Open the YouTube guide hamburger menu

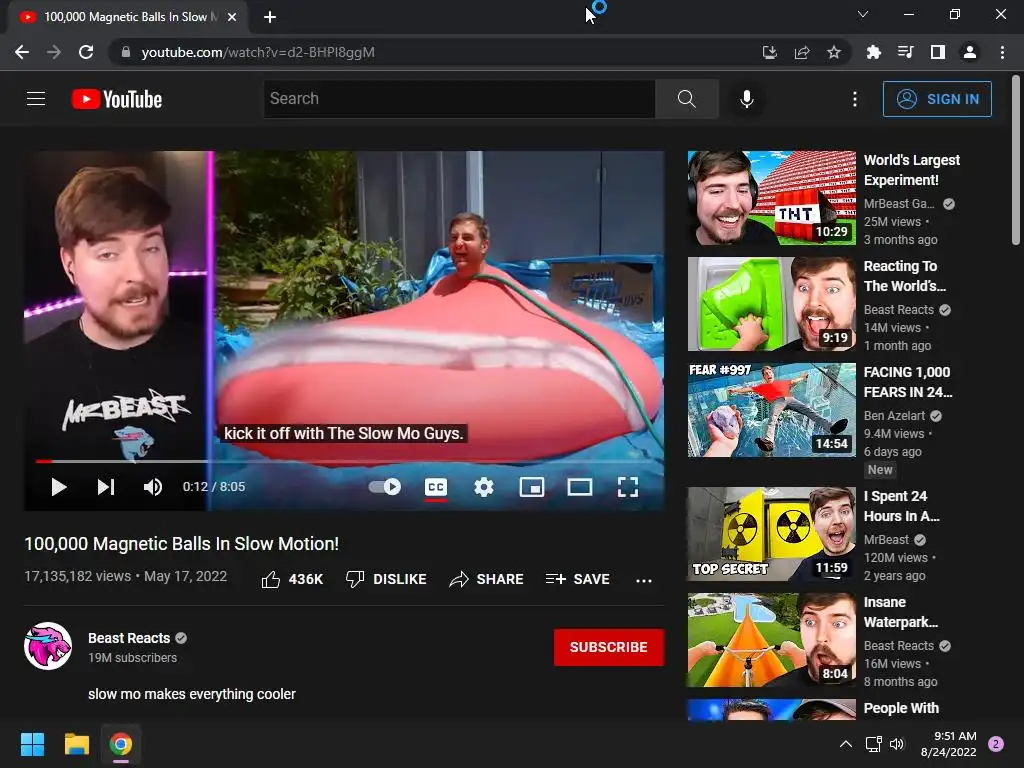pyautogui.click(x=36, y=99)
